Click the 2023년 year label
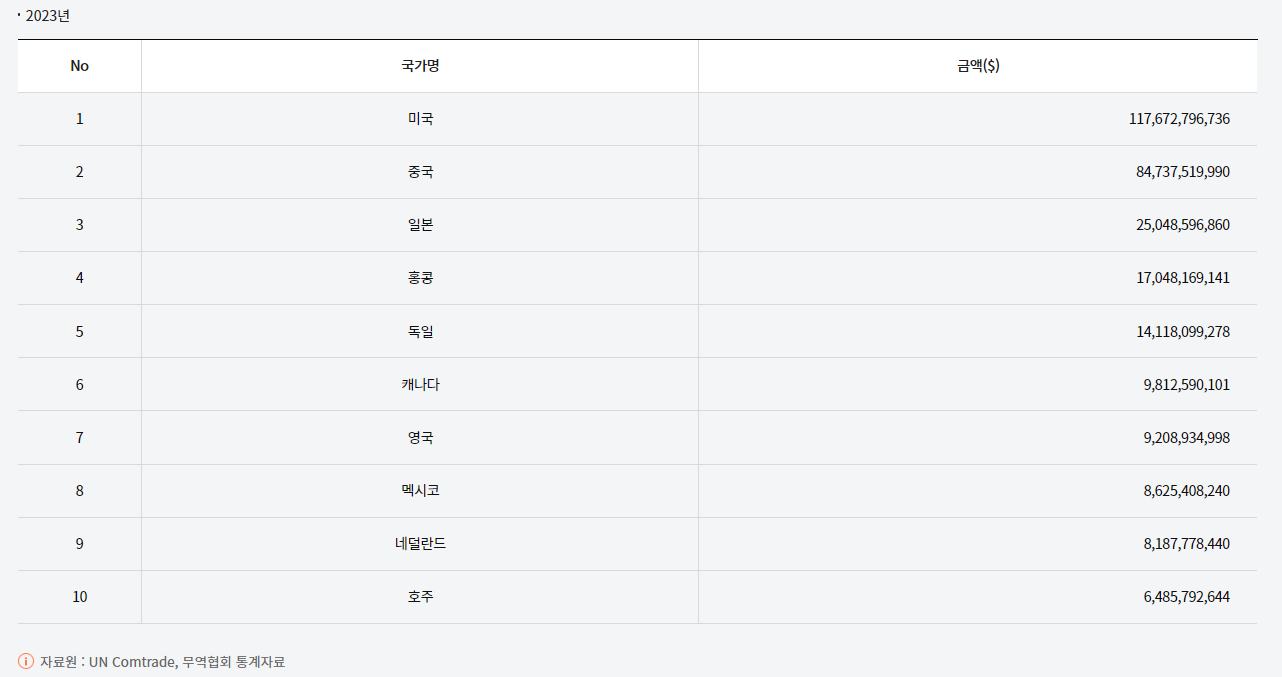The image size is (1282, 677). pyautogui.click(x=48, y=16)
